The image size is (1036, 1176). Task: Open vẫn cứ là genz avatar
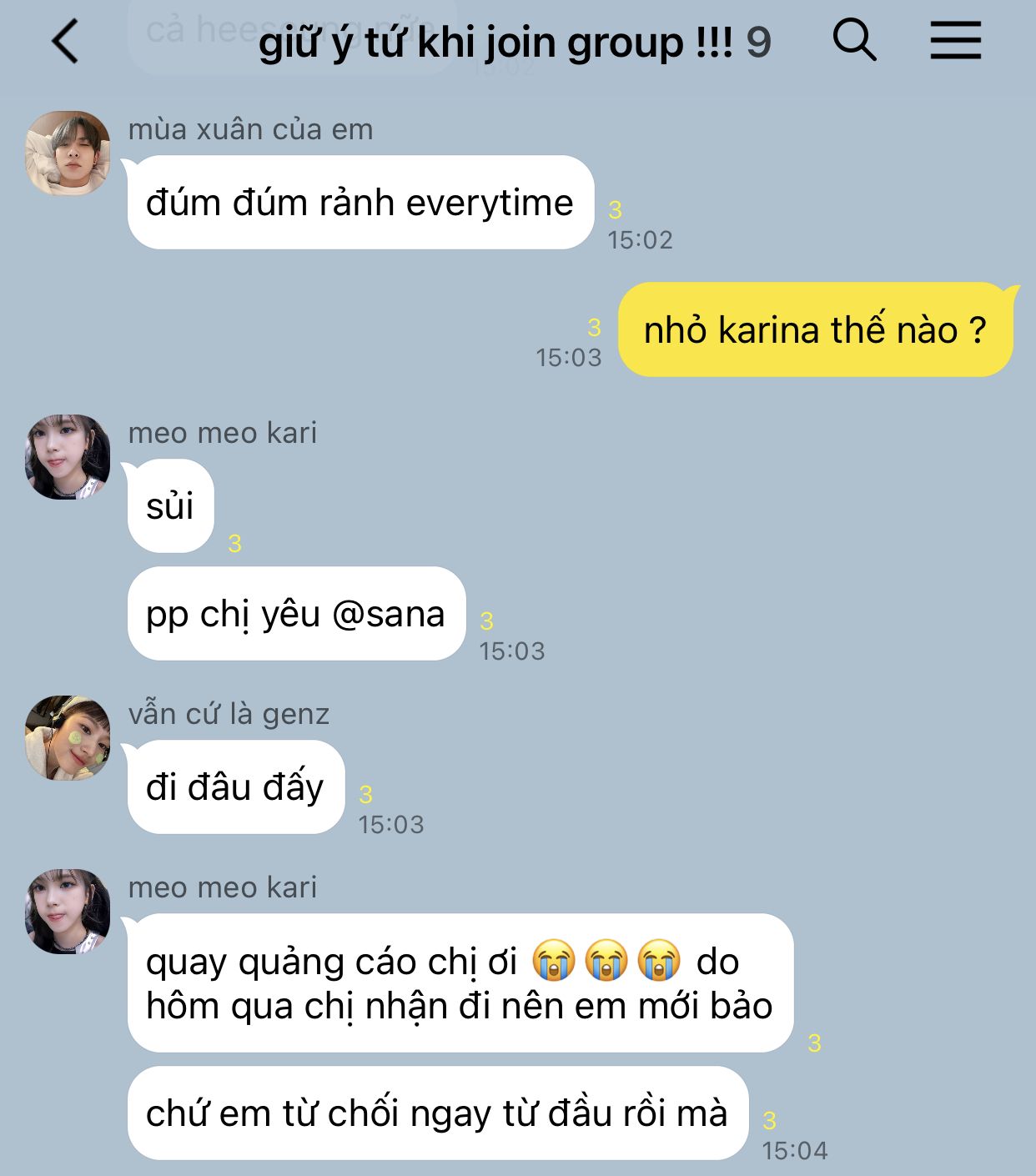(x=68, y=738)
